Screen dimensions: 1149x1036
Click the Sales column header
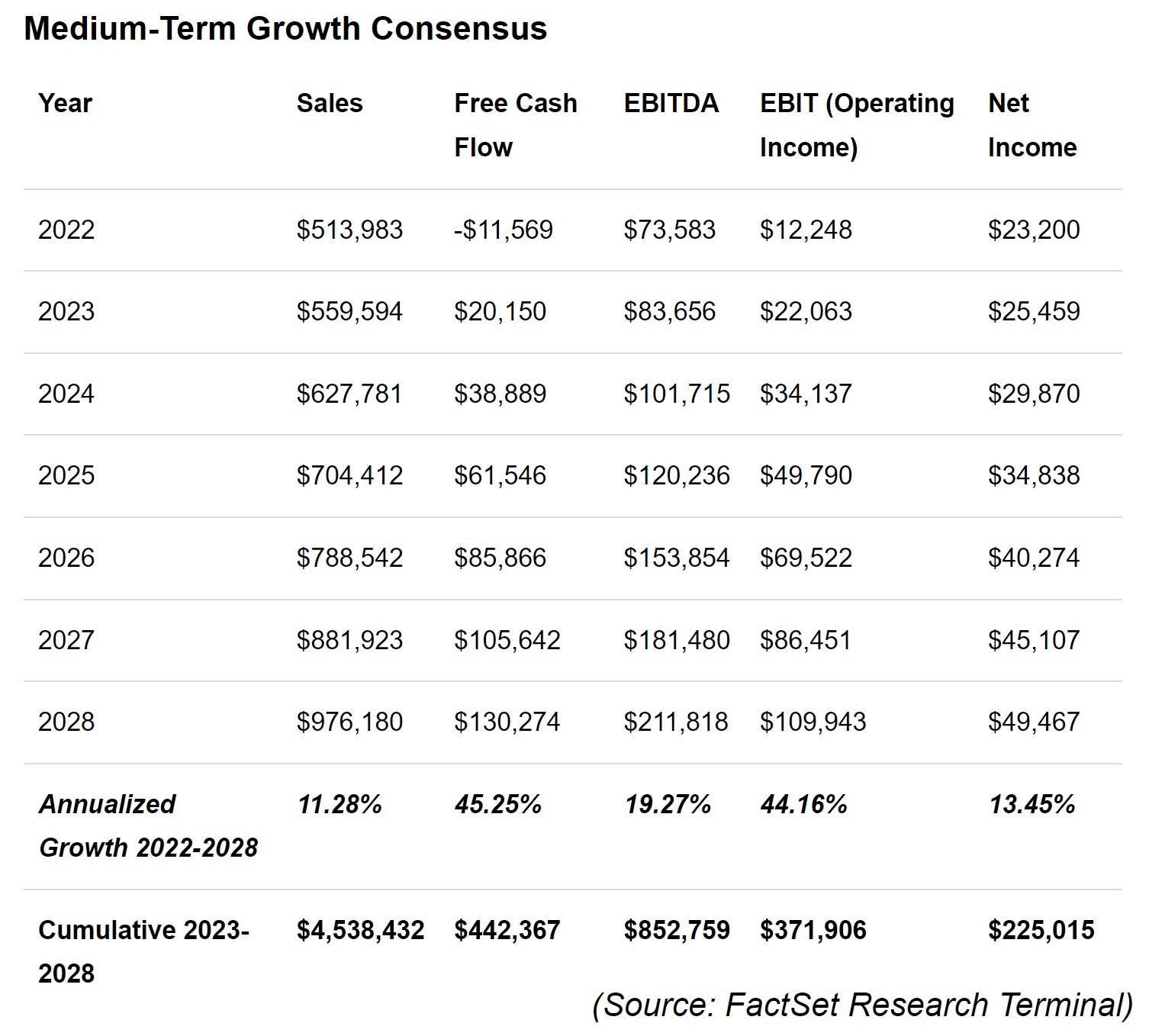[x=330, y=103]
